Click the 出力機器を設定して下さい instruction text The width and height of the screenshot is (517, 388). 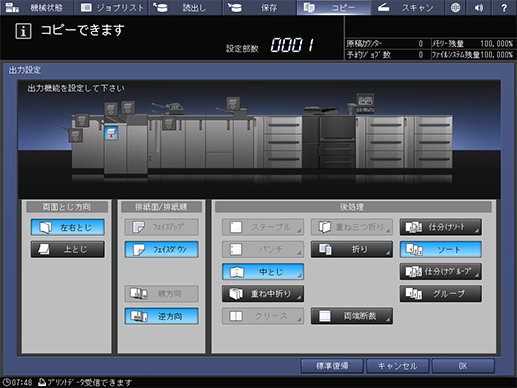click(76, 88)
